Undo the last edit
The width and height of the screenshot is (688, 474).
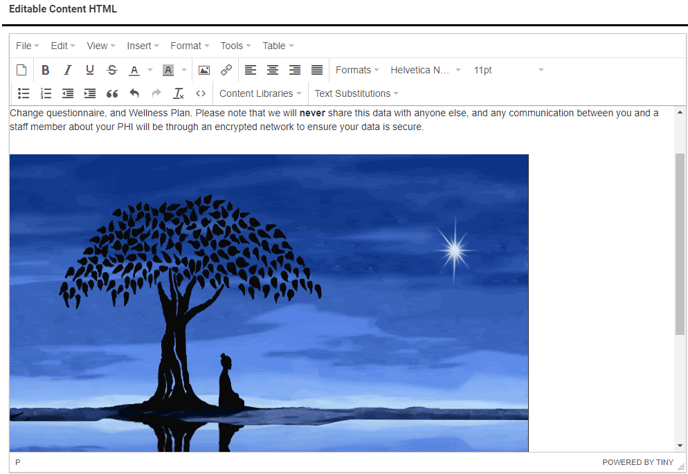[134, 94]
